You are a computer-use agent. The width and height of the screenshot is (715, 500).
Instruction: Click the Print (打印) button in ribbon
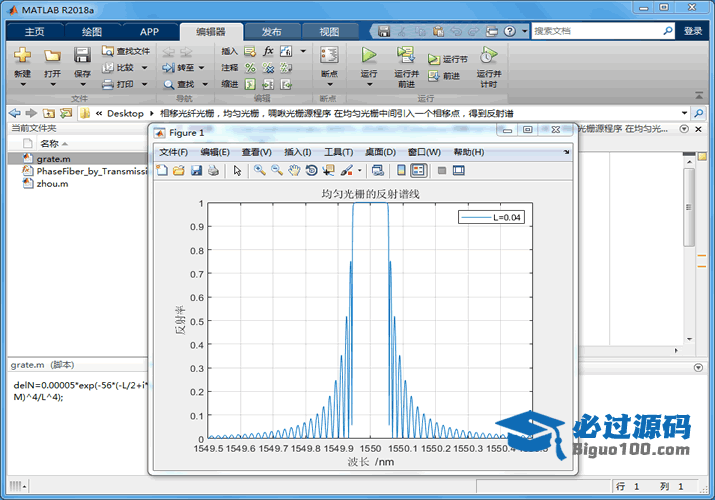click(x=119, y=84)
